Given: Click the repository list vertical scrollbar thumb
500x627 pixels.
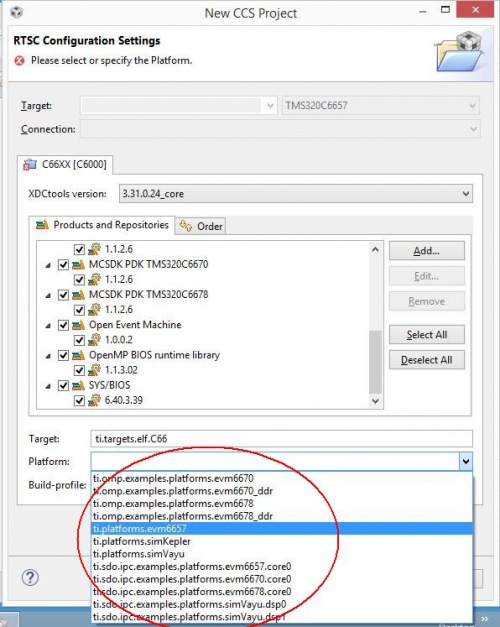Looking at the screenshot, I should coord(375,362).
